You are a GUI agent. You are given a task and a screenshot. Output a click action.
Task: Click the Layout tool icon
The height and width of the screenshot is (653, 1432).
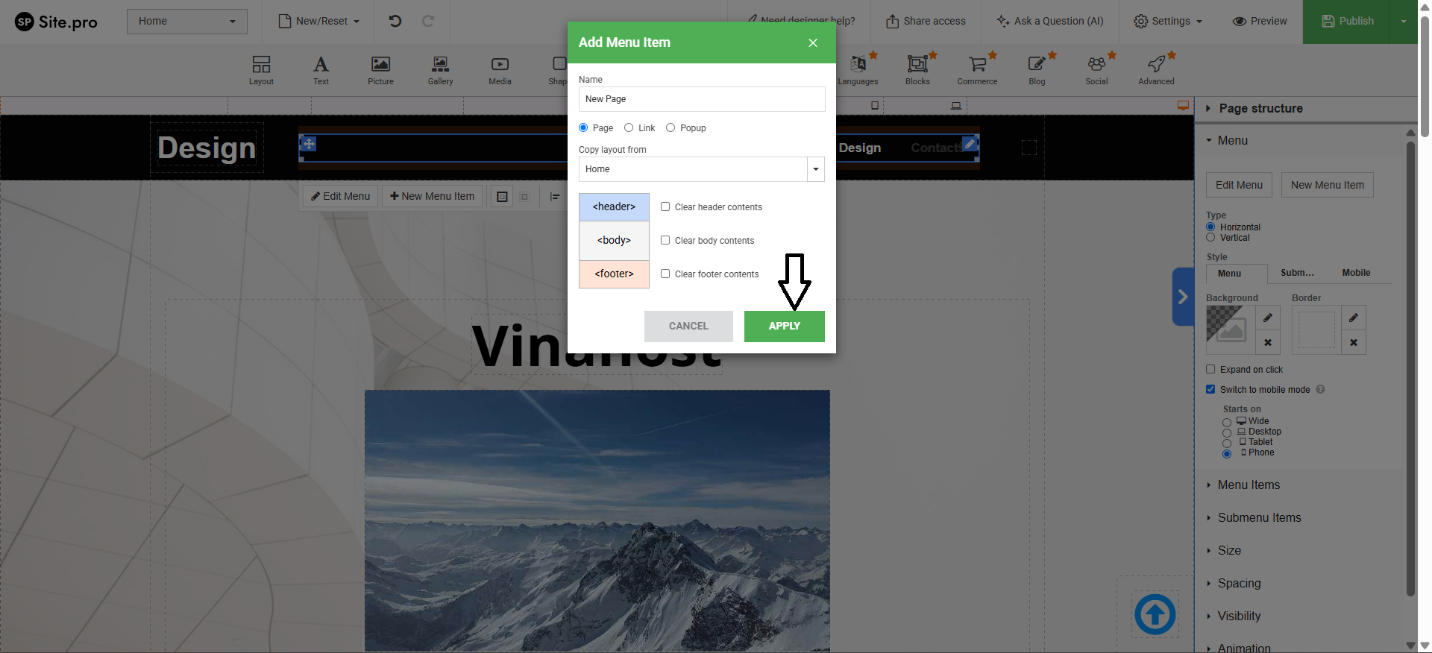(261, 66)
